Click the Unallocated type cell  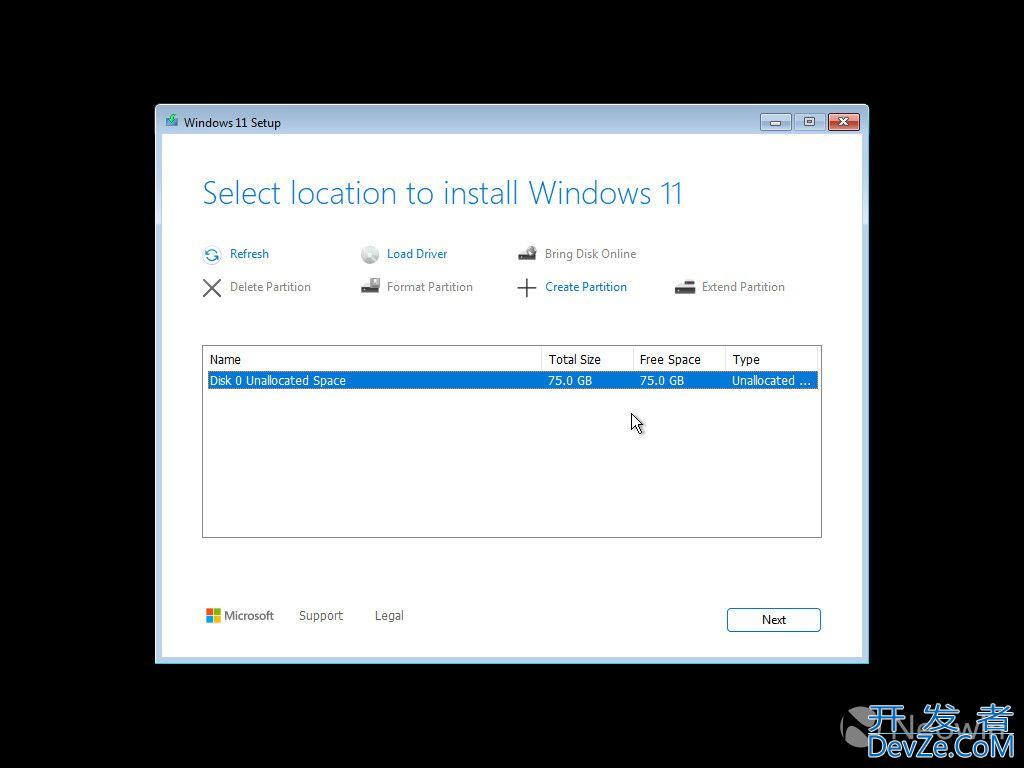click(x=771, y=381)
